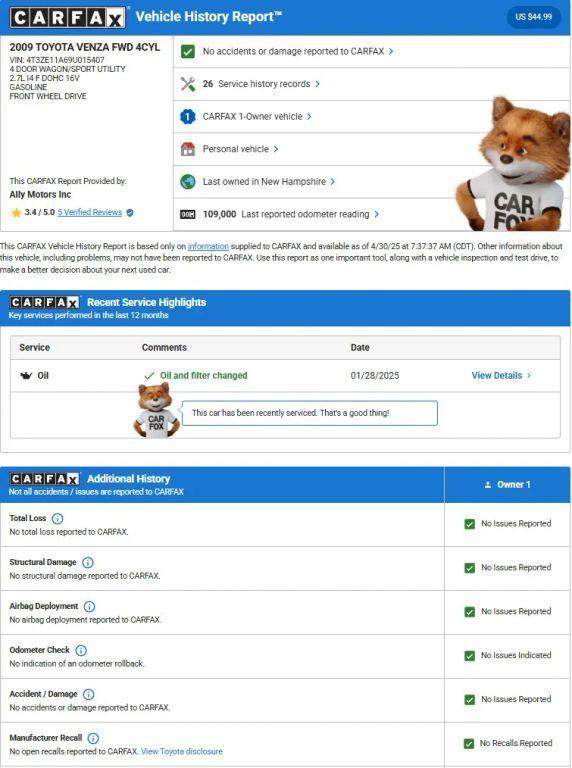Open Airbag Deployment info icon

coord(89,606)
